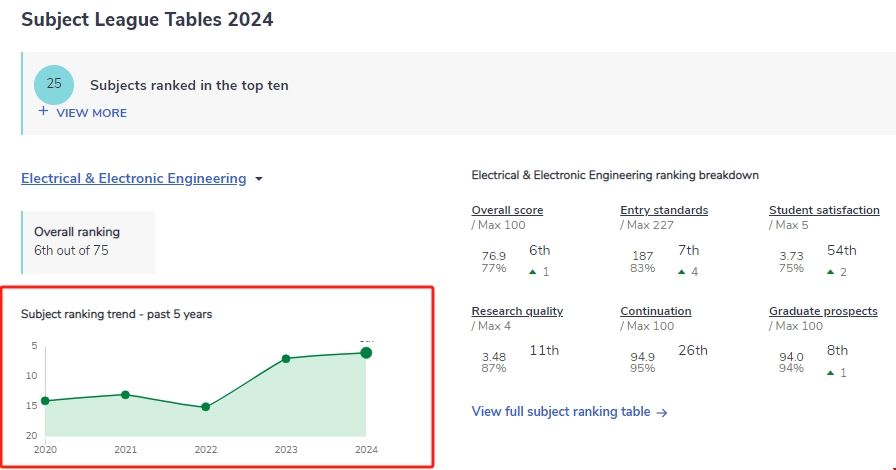Expand the View More plus icon
Screen dimensions: 896x470
point(43,112)
